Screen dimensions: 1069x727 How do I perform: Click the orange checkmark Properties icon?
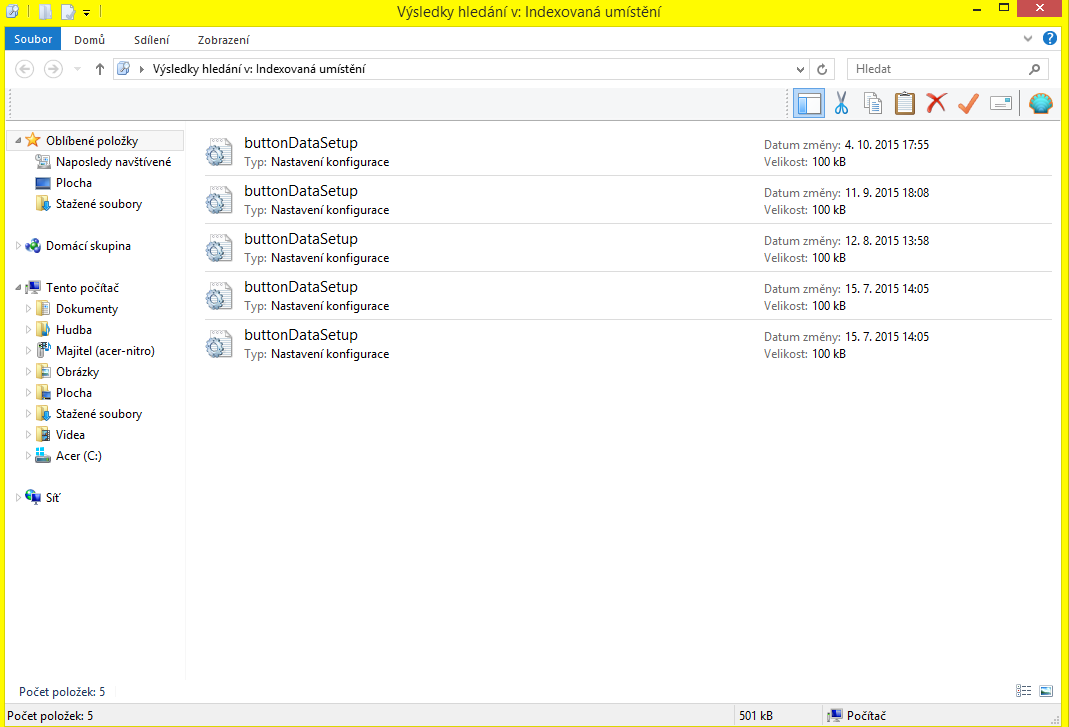click(967, 103)
